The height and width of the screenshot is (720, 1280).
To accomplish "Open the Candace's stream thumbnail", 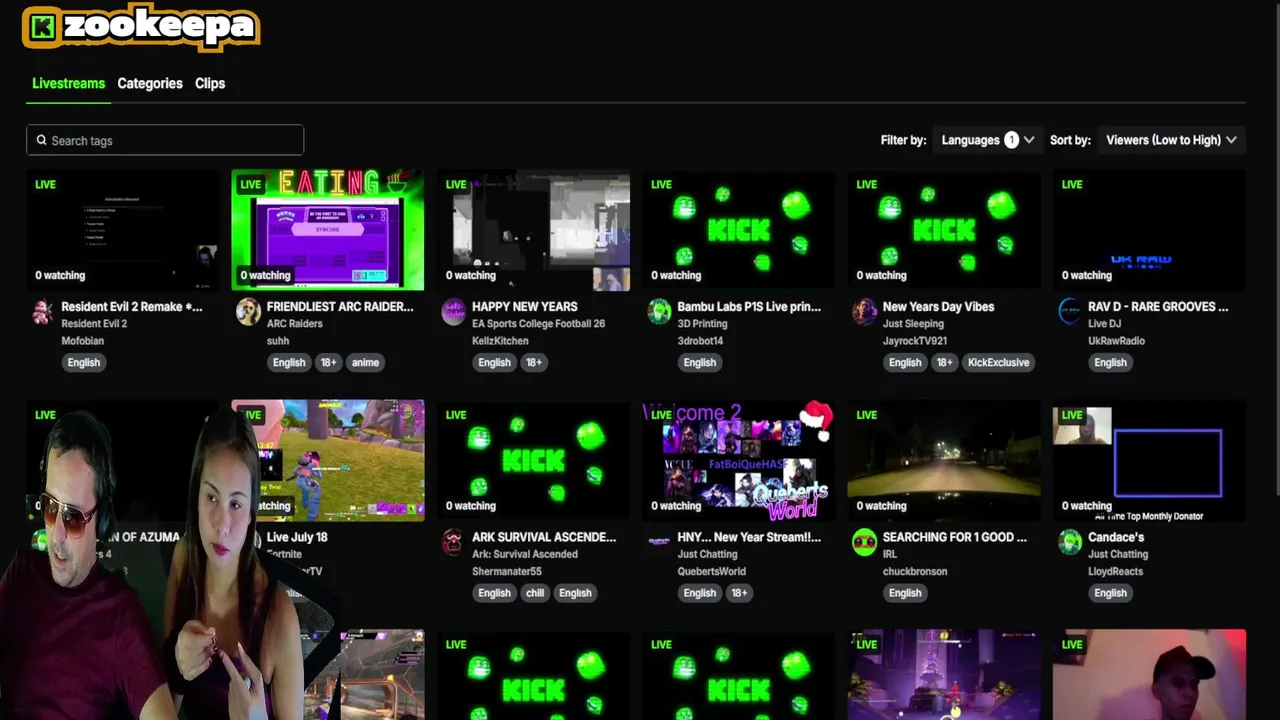I will tap(1150, 461).
